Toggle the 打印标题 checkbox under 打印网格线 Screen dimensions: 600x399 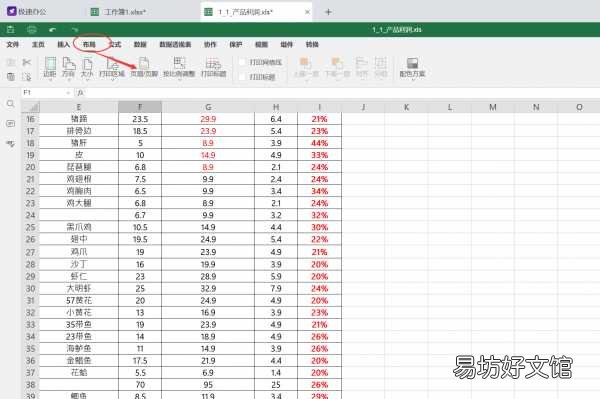pyautogui.click(x=242, y=77)
